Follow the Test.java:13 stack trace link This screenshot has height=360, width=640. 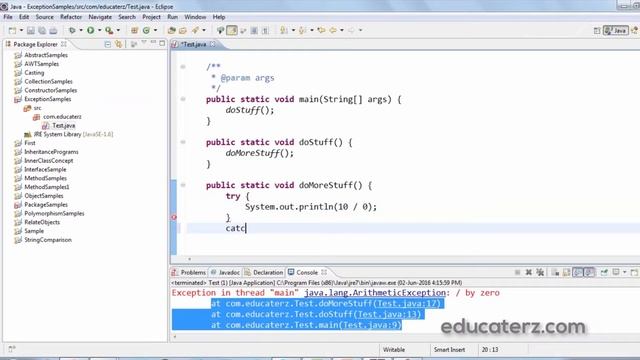tap(387, 314)
